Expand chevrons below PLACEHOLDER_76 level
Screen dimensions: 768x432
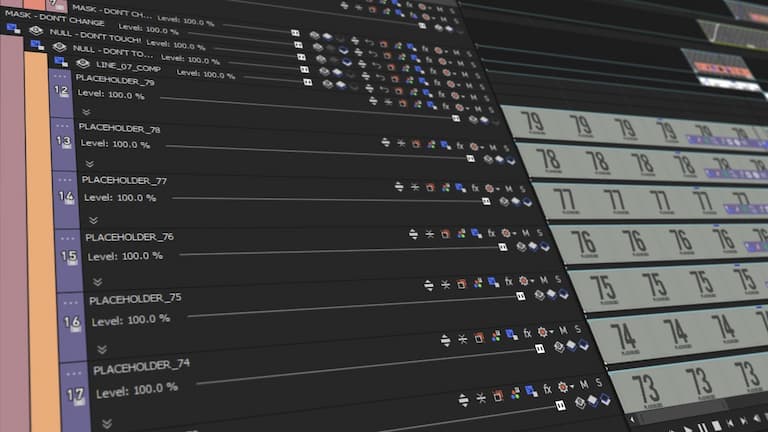[97, 282]
